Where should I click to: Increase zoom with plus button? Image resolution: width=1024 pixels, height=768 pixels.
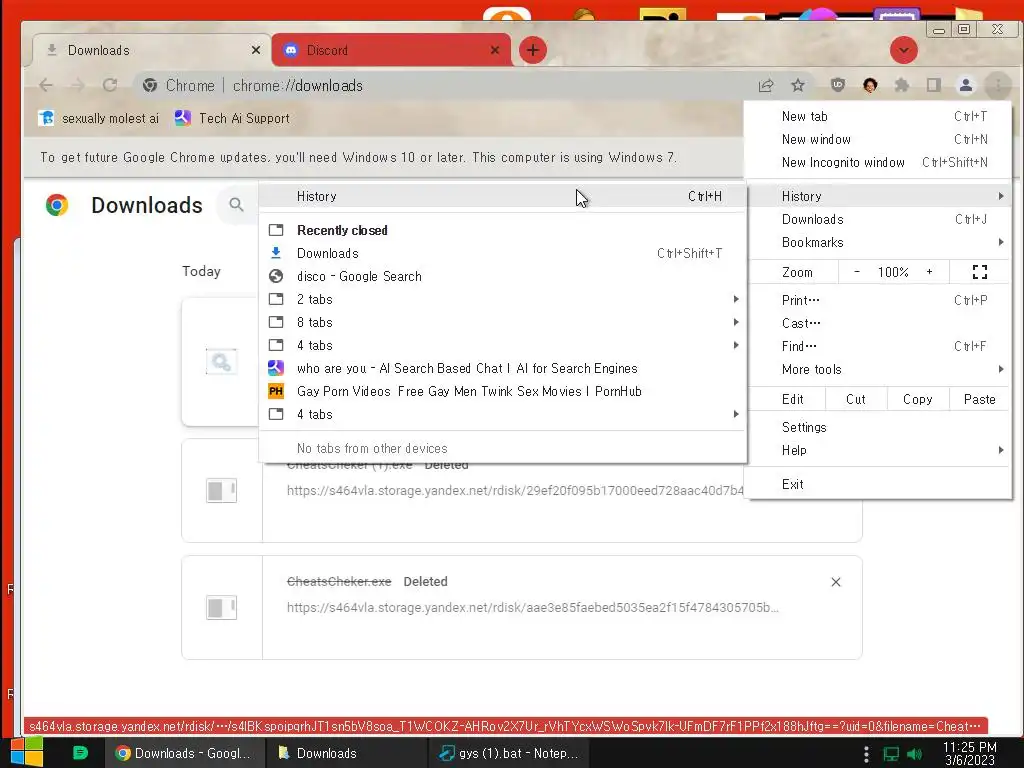click(x=929, y=272)
